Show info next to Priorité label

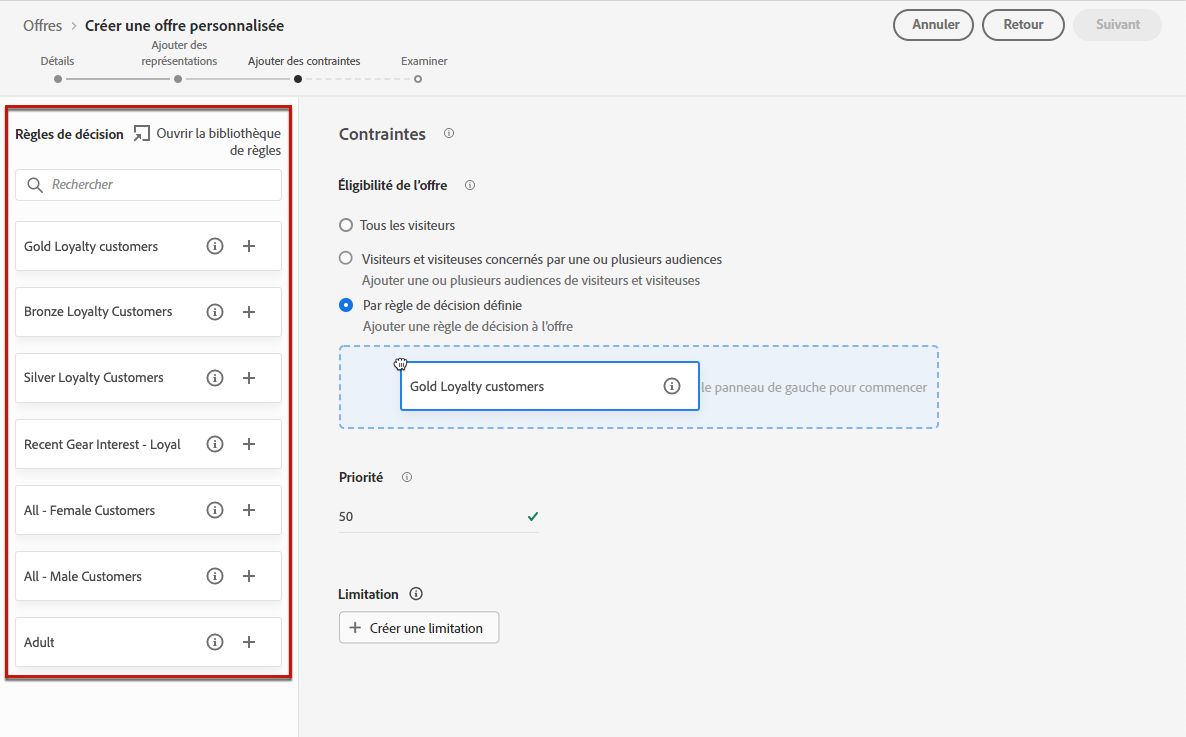[x=407, y=477]
